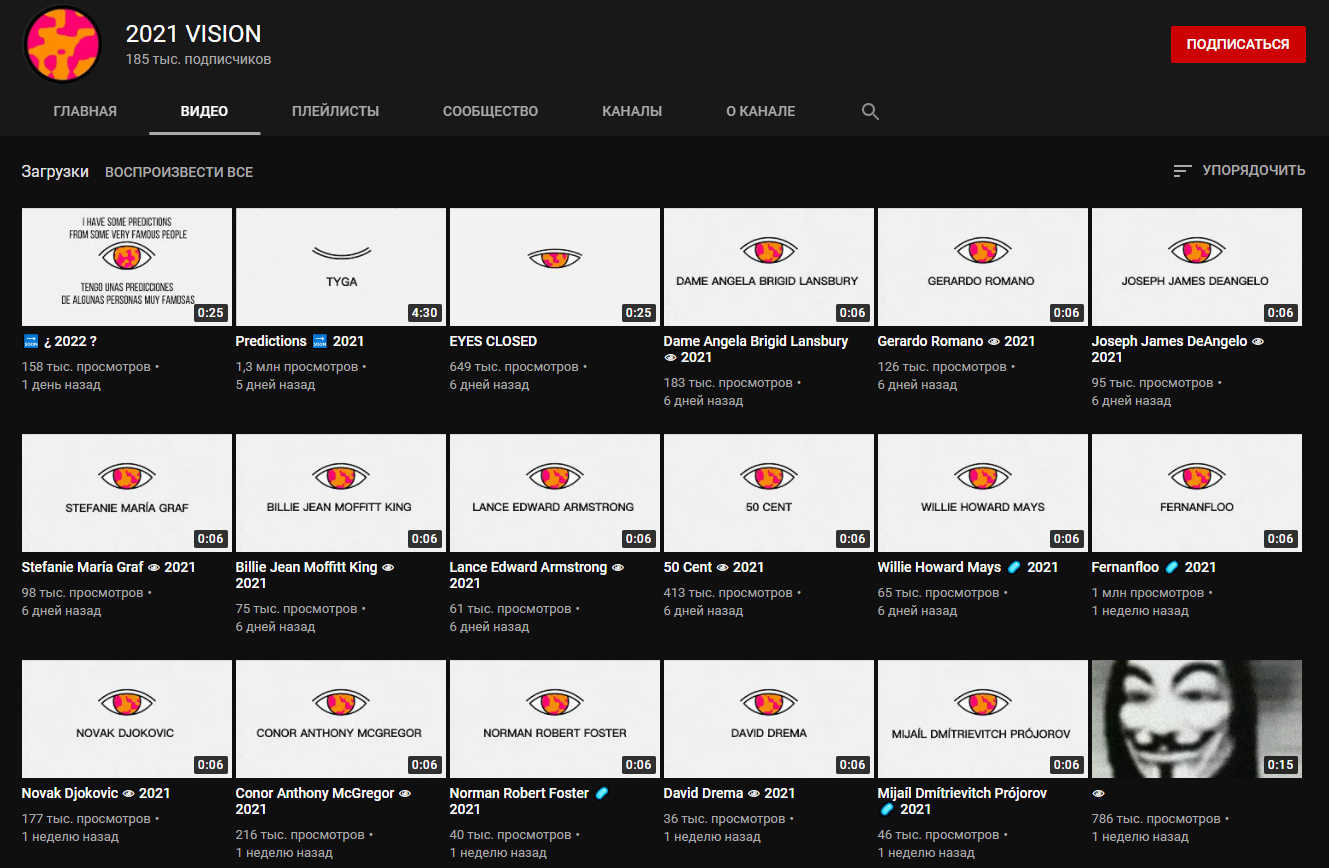
Task: Open Dame Angela Brigid Lansbury thumbnail
Action: tap(769, 267)
